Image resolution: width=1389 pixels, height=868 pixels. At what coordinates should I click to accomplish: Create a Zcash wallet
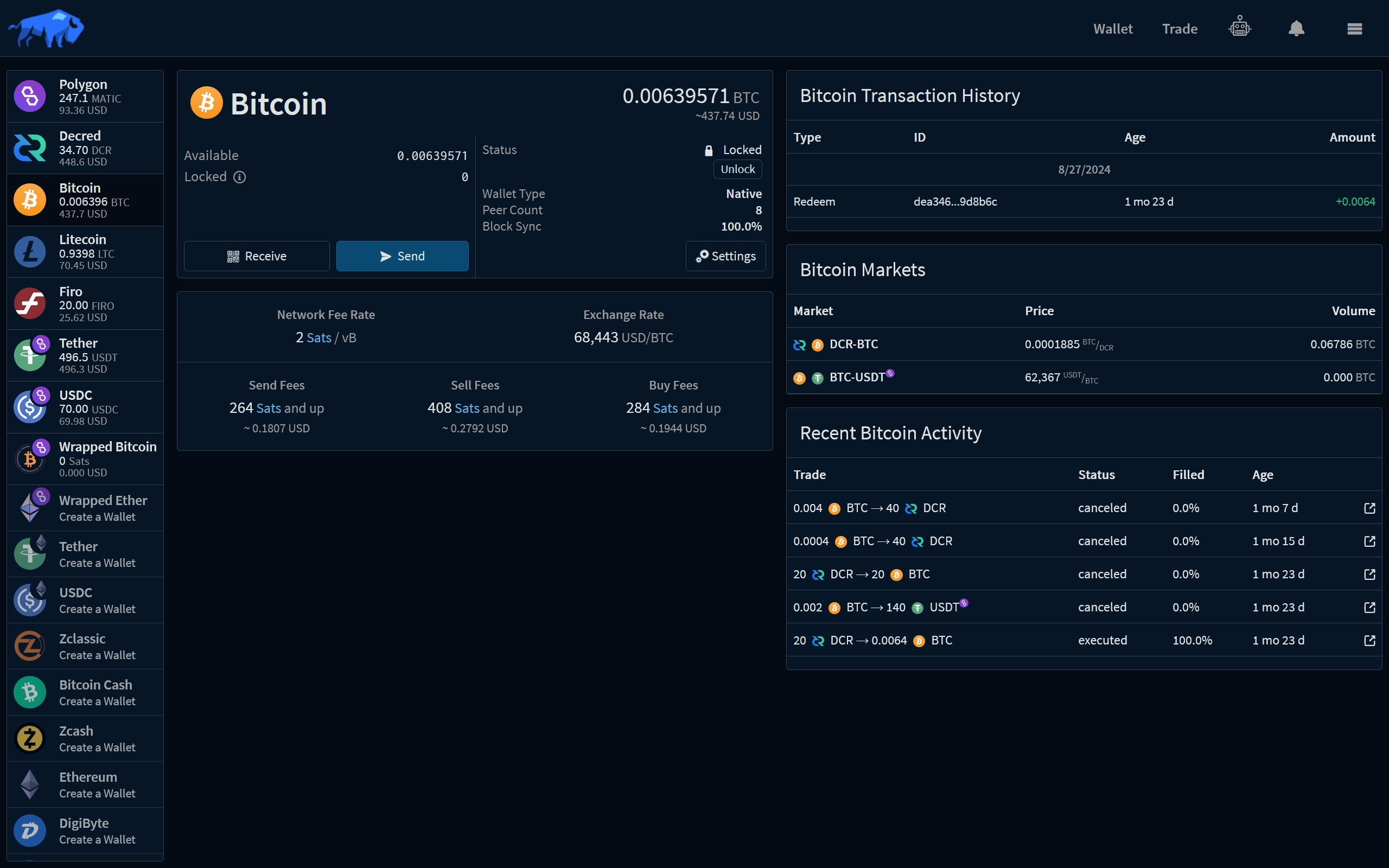[x=85, y=738]
